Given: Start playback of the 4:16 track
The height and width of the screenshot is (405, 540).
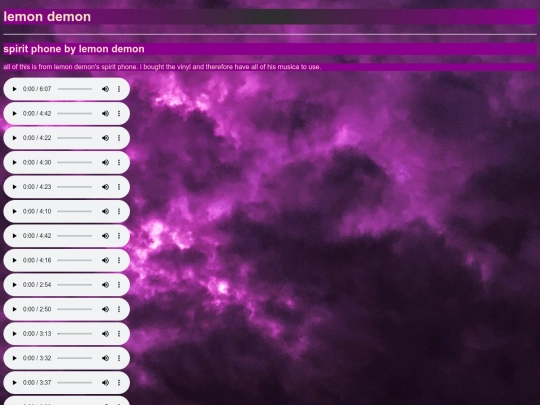Looking at the screenshot, I should [14, 260].
